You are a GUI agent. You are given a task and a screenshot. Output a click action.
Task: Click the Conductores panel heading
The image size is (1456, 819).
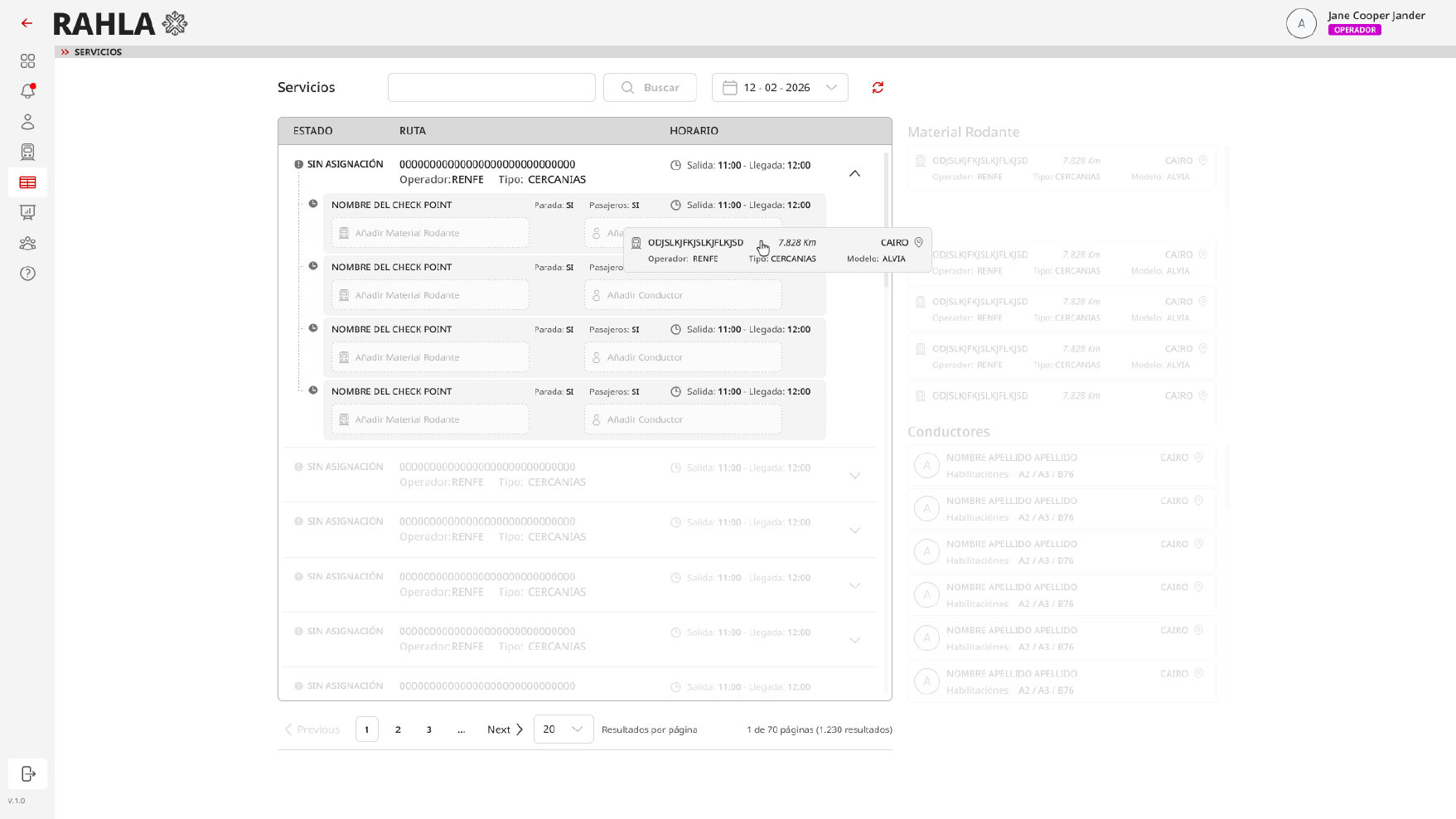pos(949,432)
